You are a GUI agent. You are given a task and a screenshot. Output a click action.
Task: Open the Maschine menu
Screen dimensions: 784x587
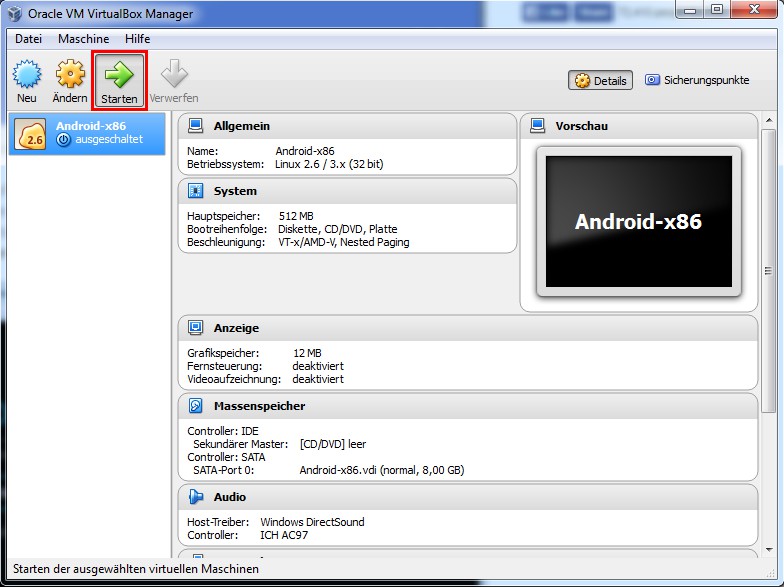(83, 38)
